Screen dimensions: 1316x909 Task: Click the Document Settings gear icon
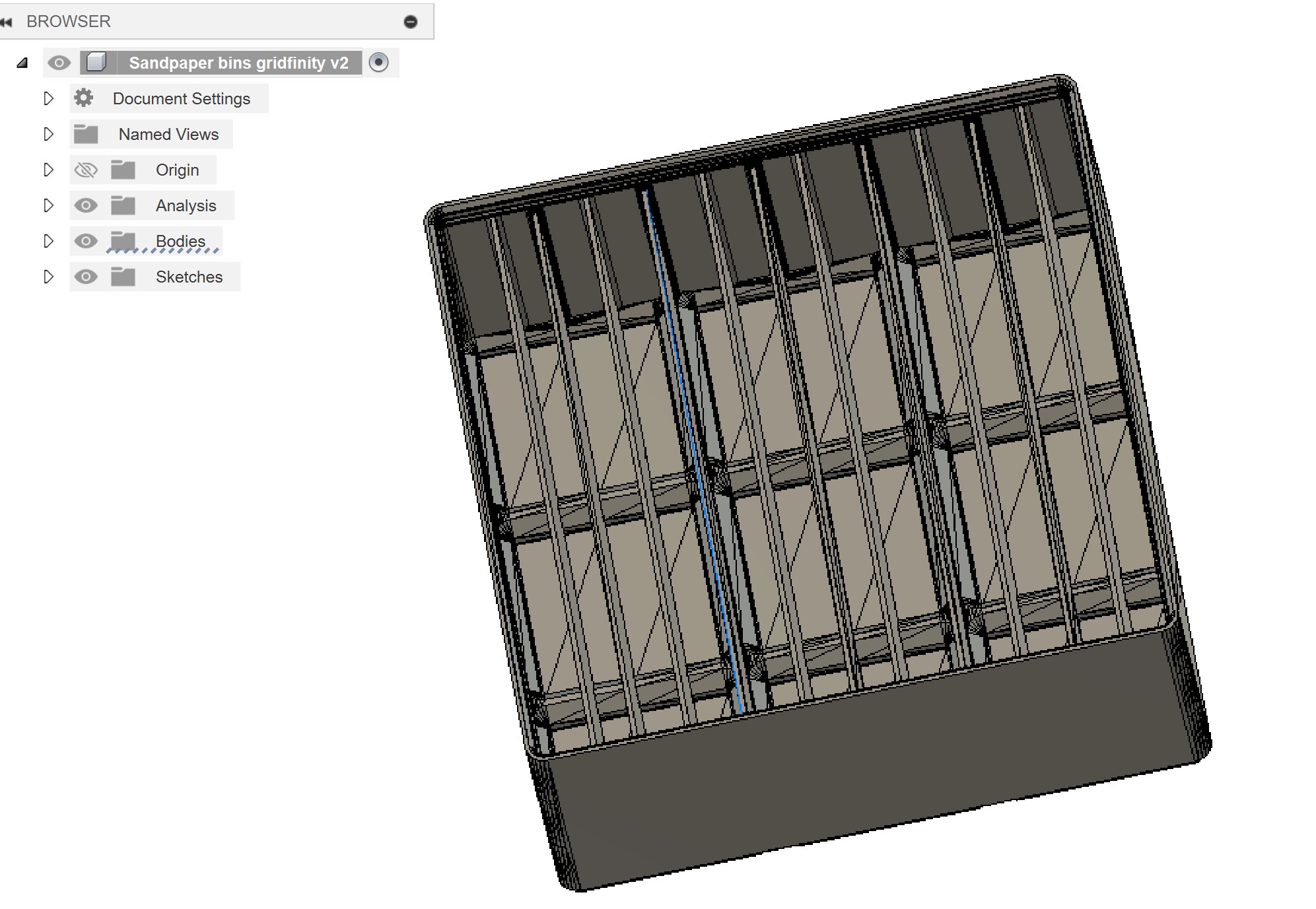coord(84,98)
